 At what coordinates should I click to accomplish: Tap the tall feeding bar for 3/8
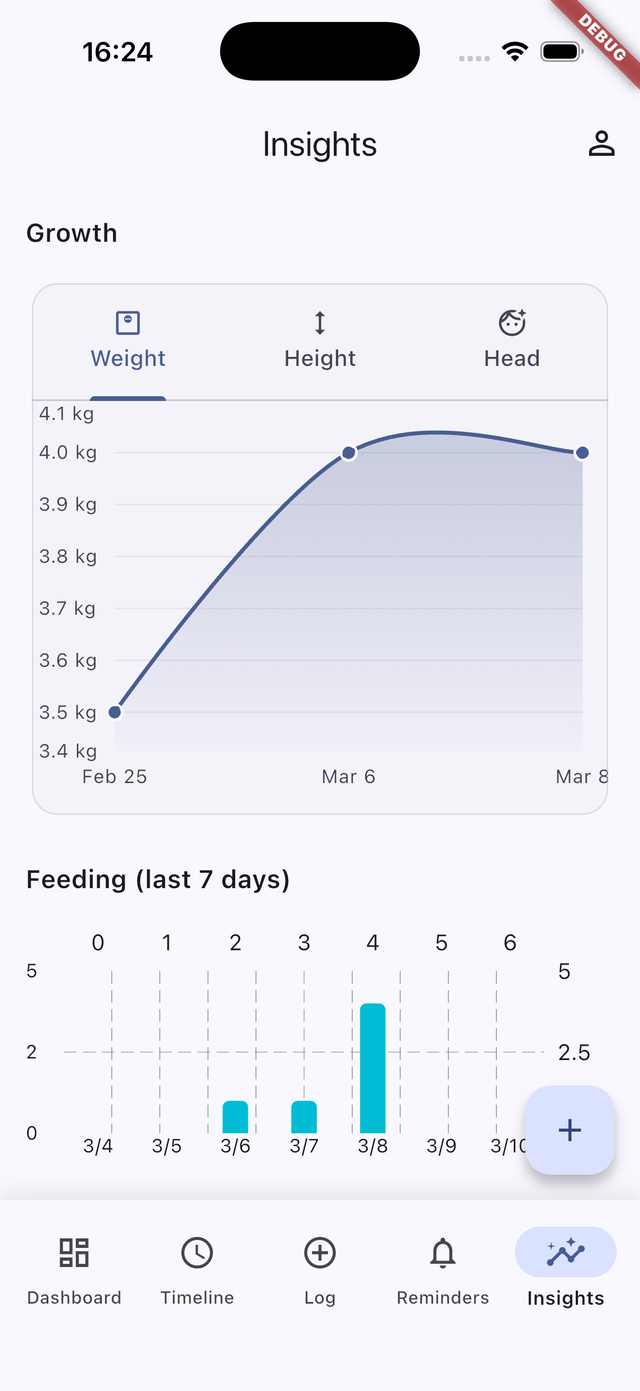372,1065
